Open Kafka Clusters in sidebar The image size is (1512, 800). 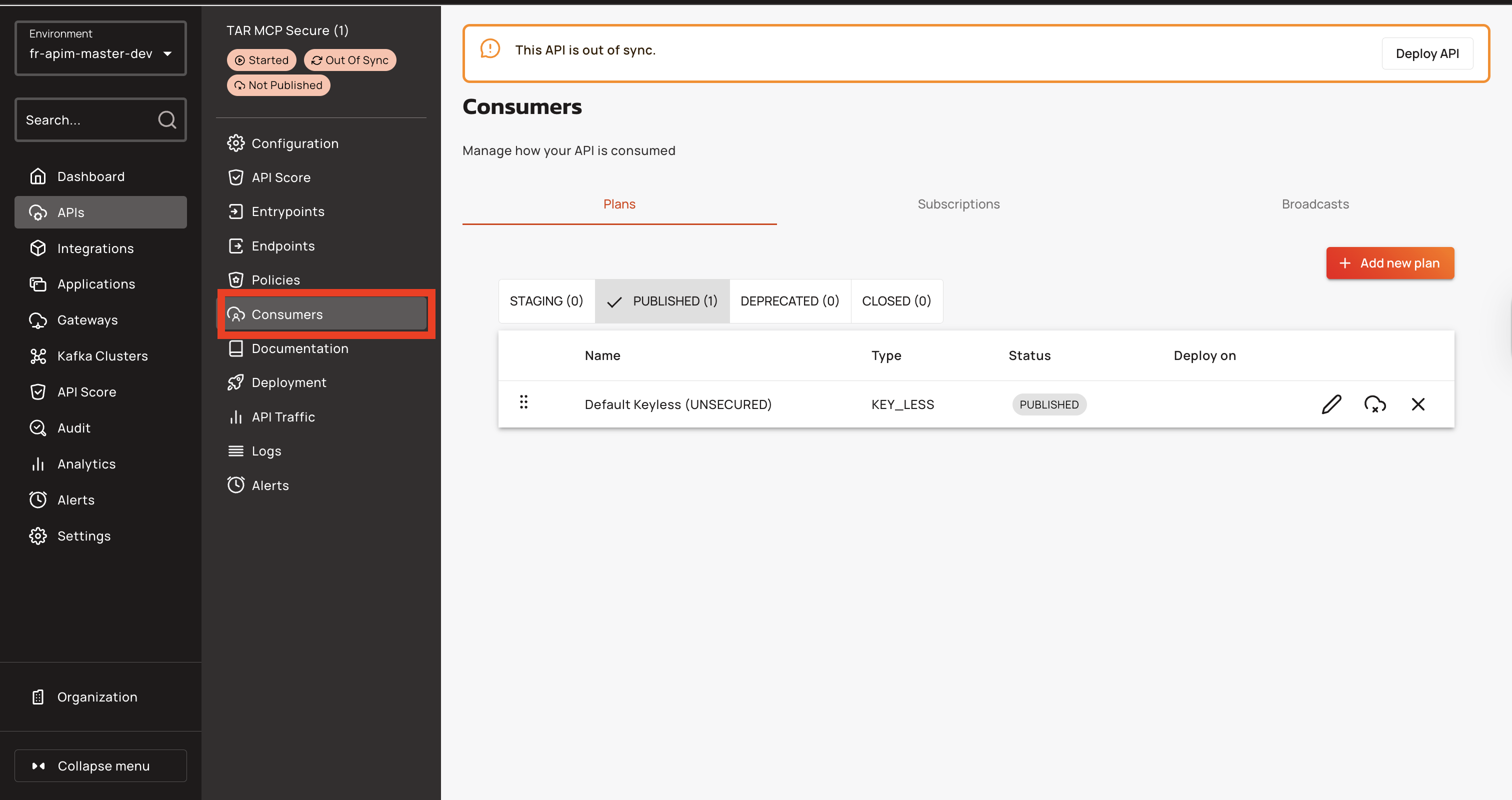point(102,356)
